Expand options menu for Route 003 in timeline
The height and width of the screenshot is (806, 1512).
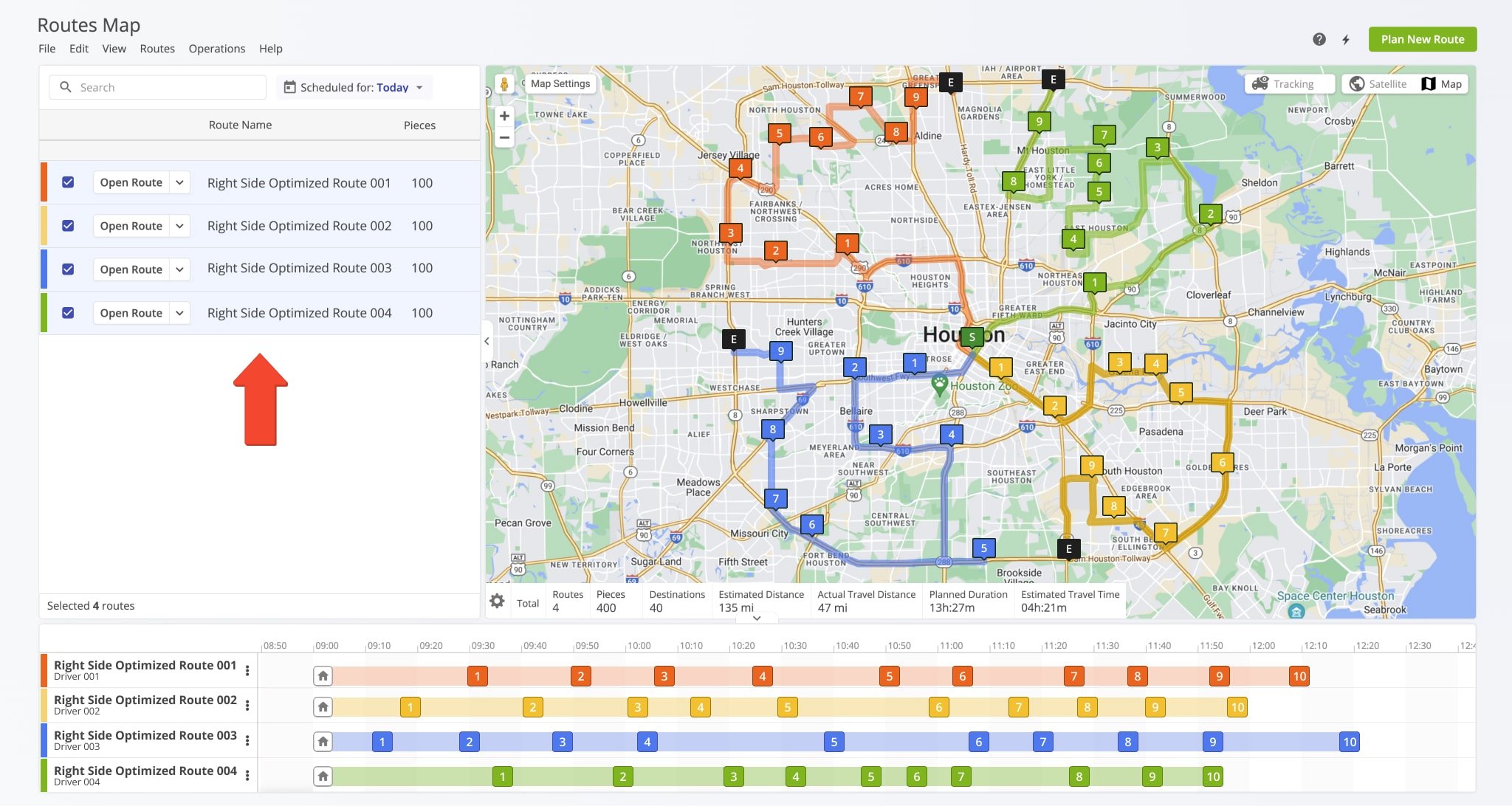coord(247,741)
